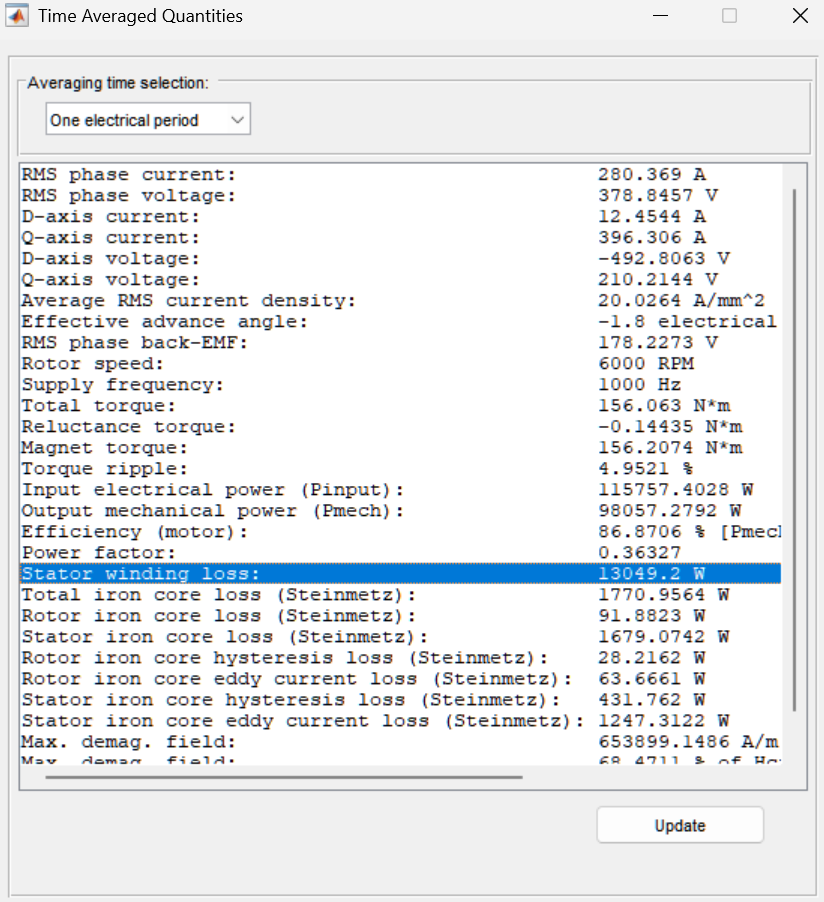Select the 'Magnet torque:' row
The image size is (824, 902).
coord(400,448)
